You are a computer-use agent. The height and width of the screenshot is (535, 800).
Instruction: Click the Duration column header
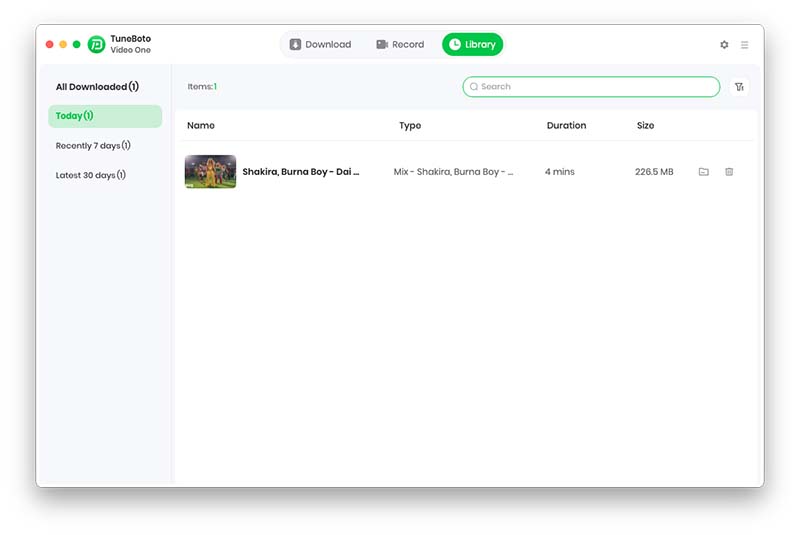tap(566, 125)
